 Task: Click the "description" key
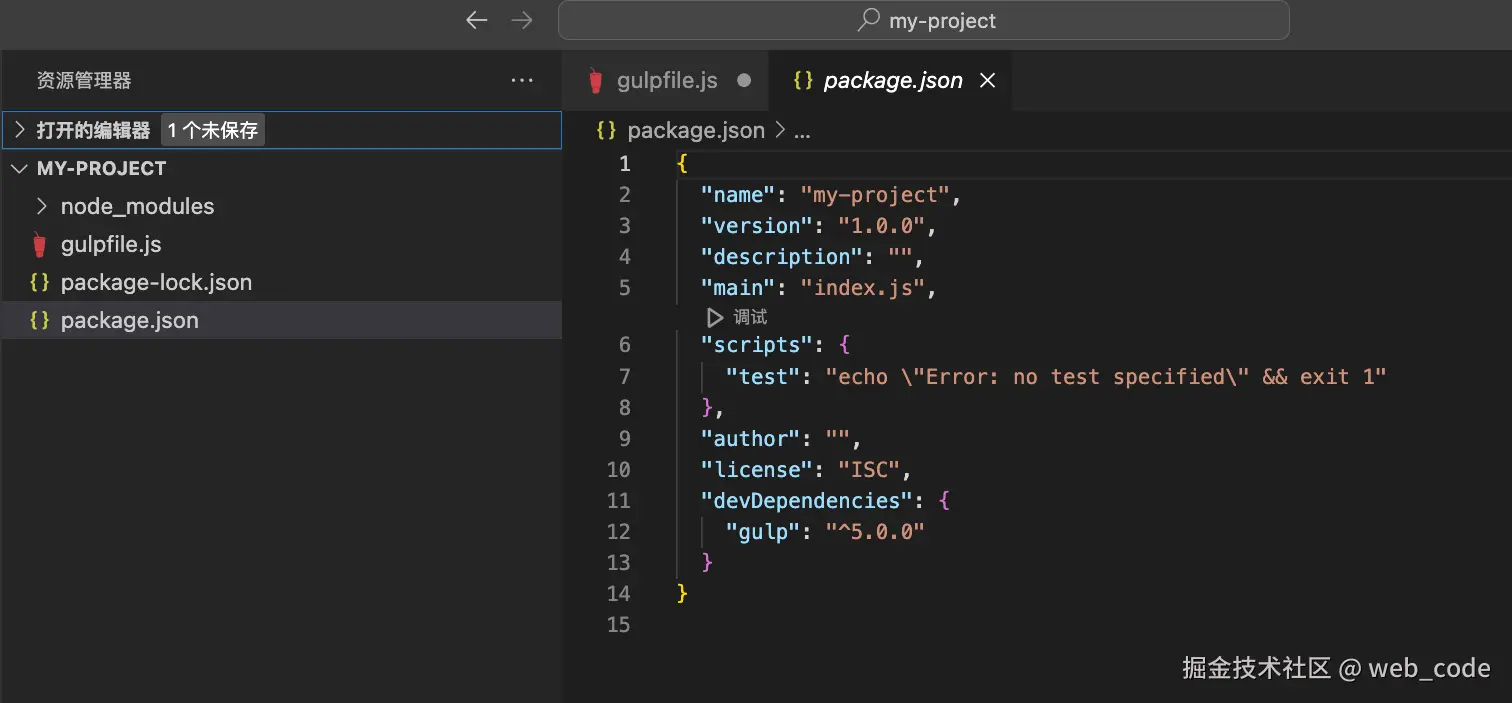(x=781, y=257)
